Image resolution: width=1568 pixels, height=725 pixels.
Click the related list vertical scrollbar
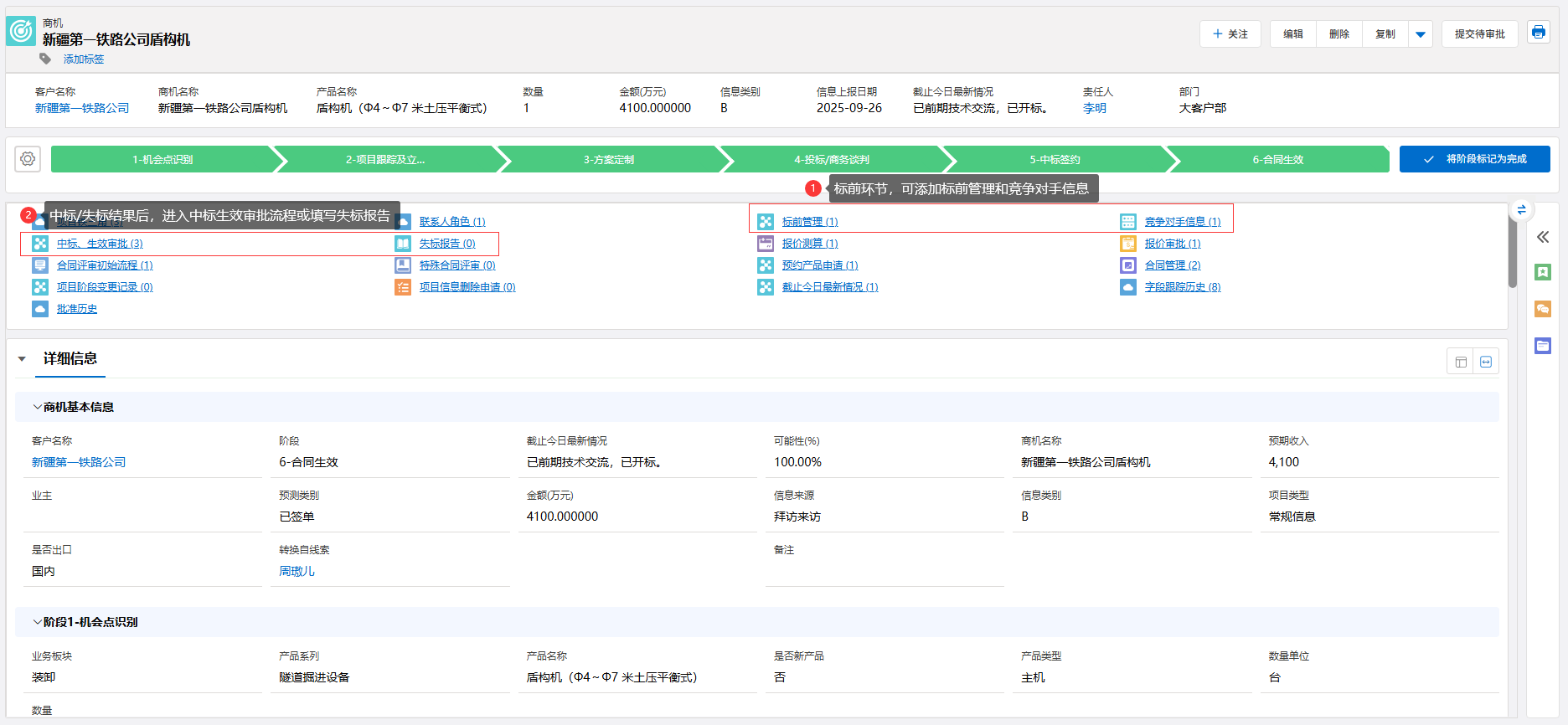pyautogui.click(x=1513, y=251)
